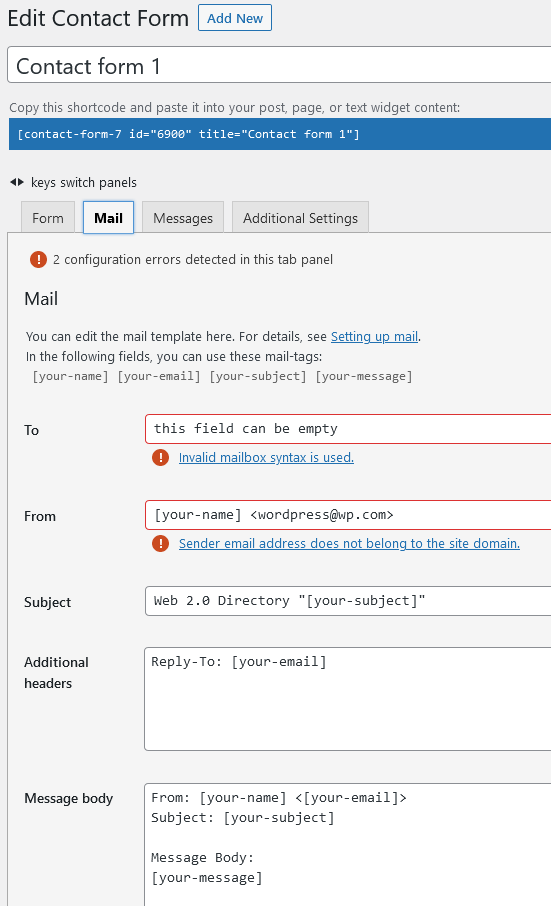Click into the Message body text area

348,845
